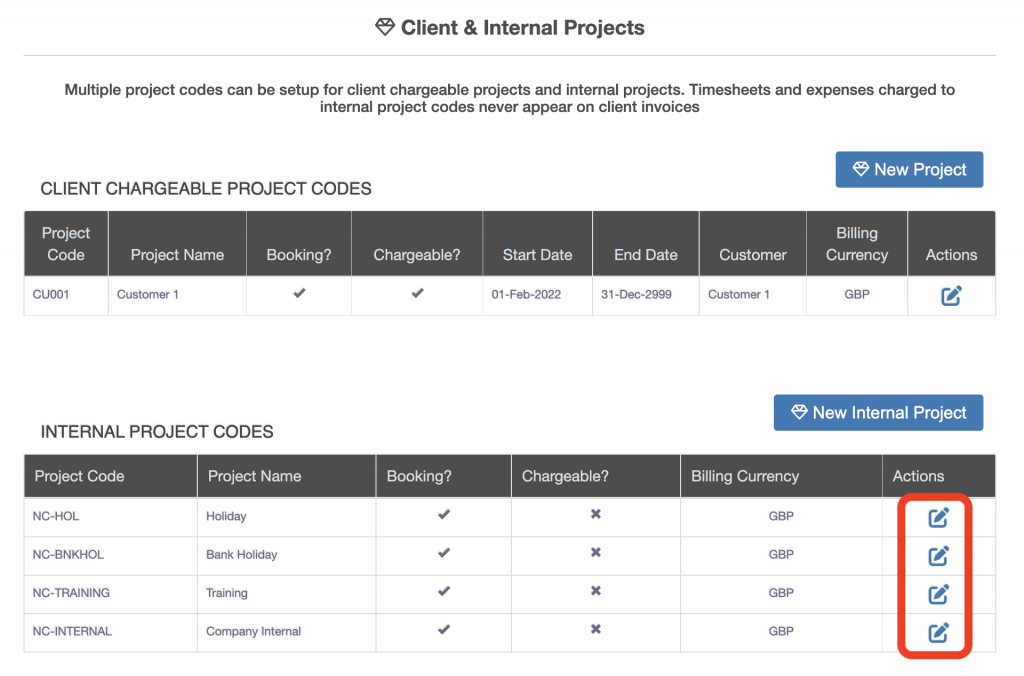Select the NC-BNKHOL project code cell
The width and height of the screenshot is (1024, 676).
[x=68, y=555]
